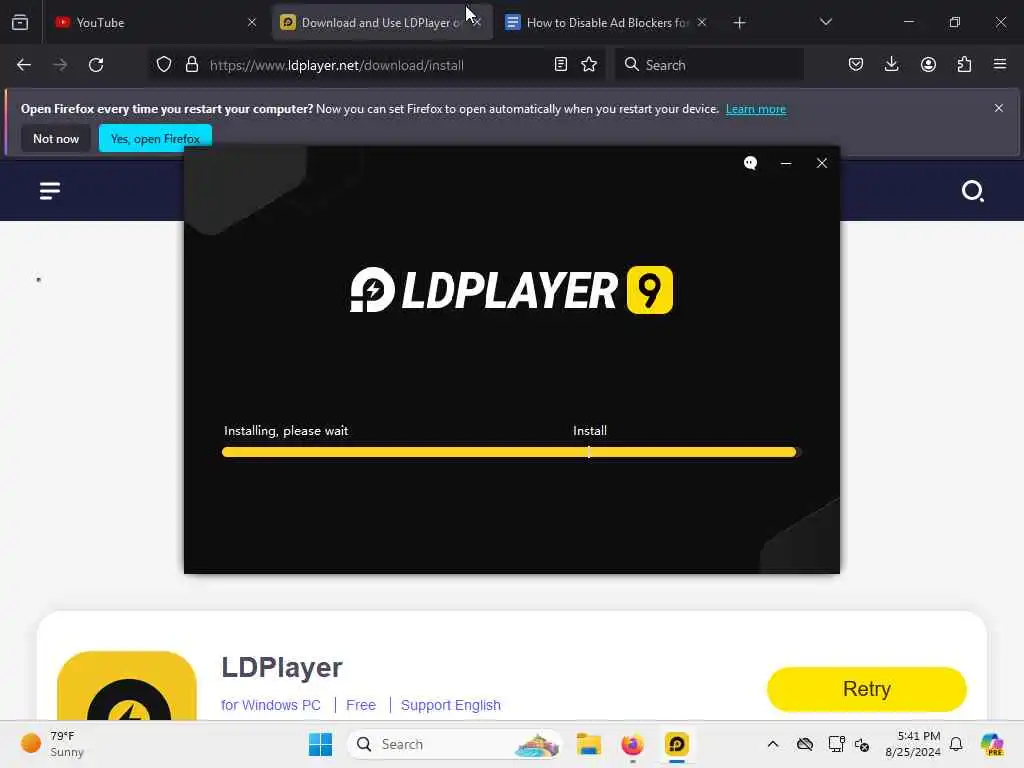Close the How to Disable Ad Blockers tab
The height and width of the screenshot is (768, 1024).
click(702, 22)
